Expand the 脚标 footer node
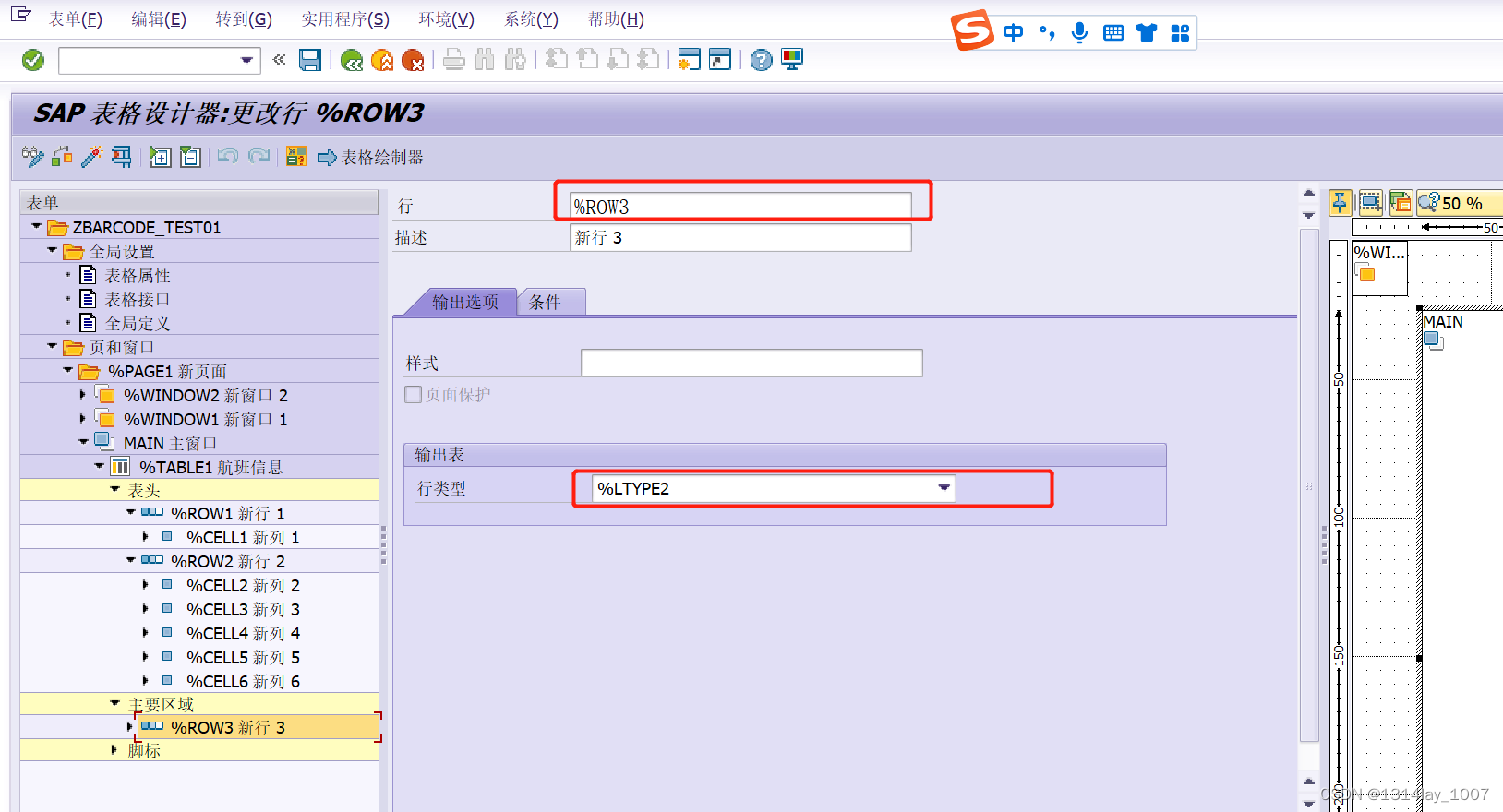Screen dimensions: 1503x812 114,750
